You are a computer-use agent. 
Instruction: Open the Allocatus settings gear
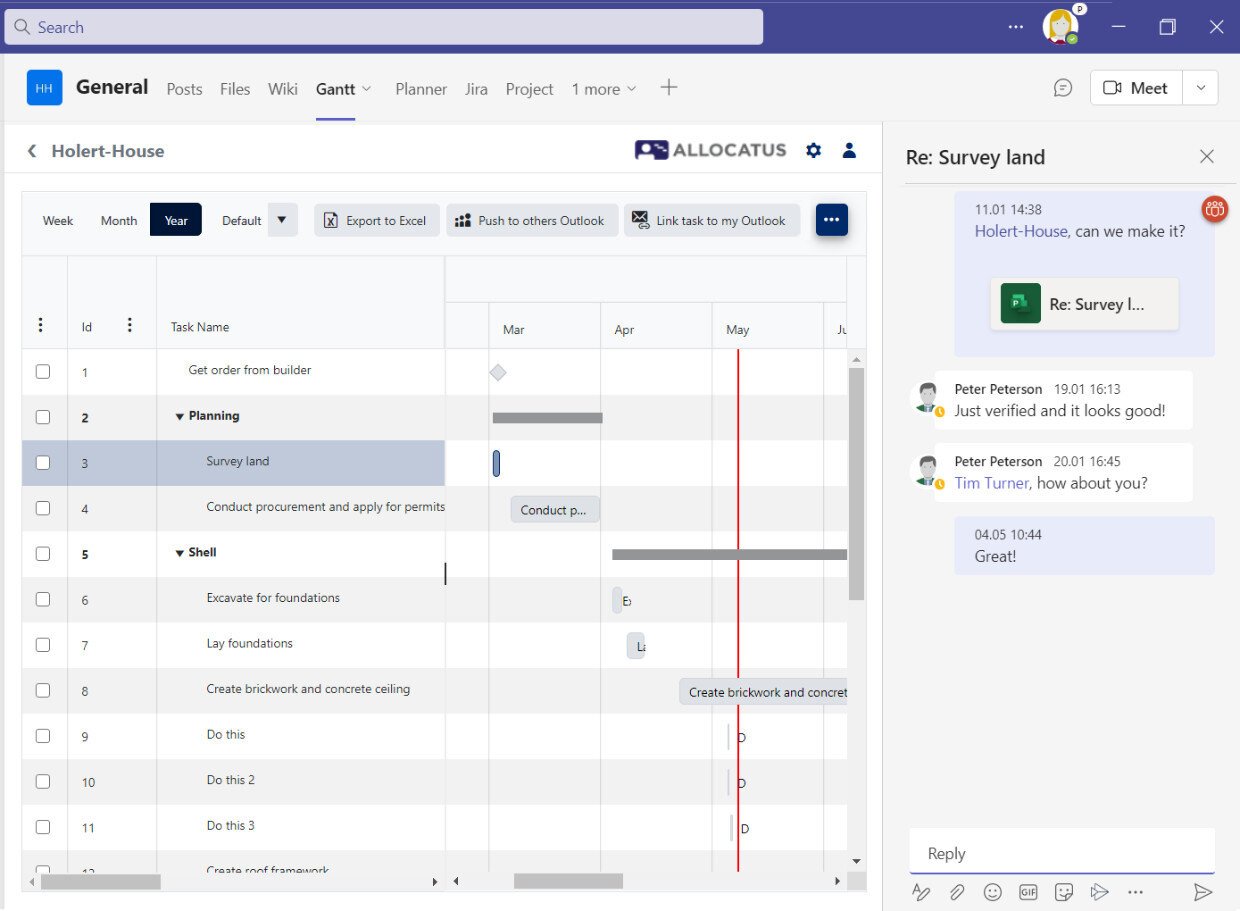[814, 150]
